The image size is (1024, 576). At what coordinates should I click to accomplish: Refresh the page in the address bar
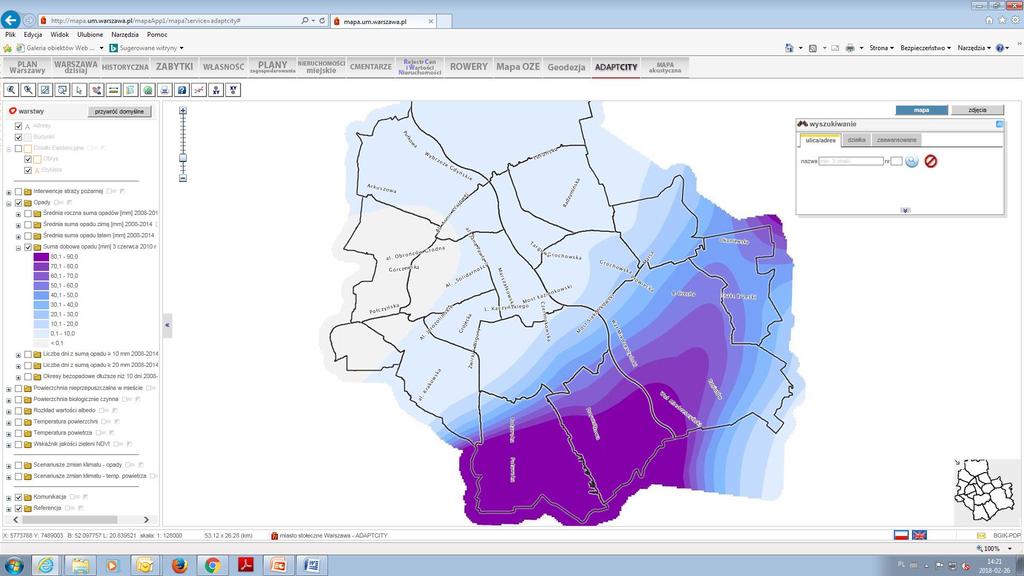click(x=322, y=21)
